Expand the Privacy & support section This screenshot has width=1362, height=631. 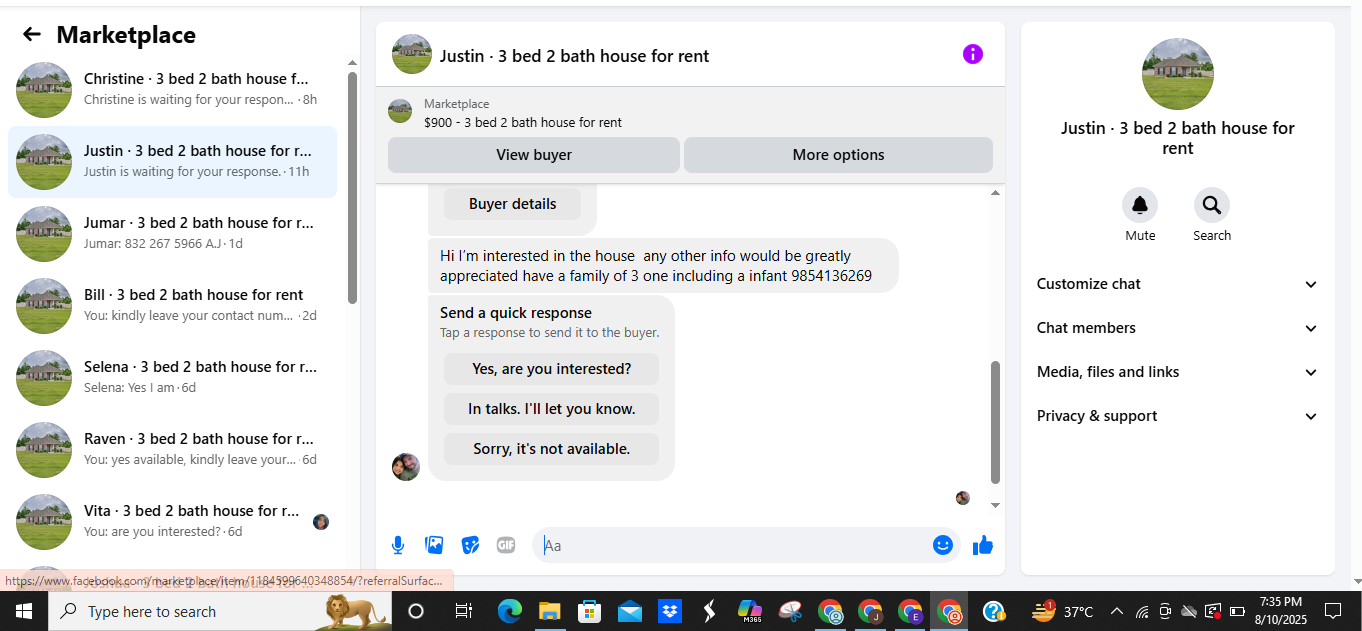point(1178,416)
